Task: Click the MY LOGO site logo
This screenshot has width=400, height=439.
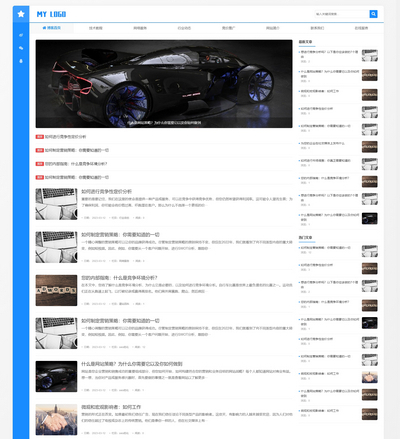Action: pos(51,14)
